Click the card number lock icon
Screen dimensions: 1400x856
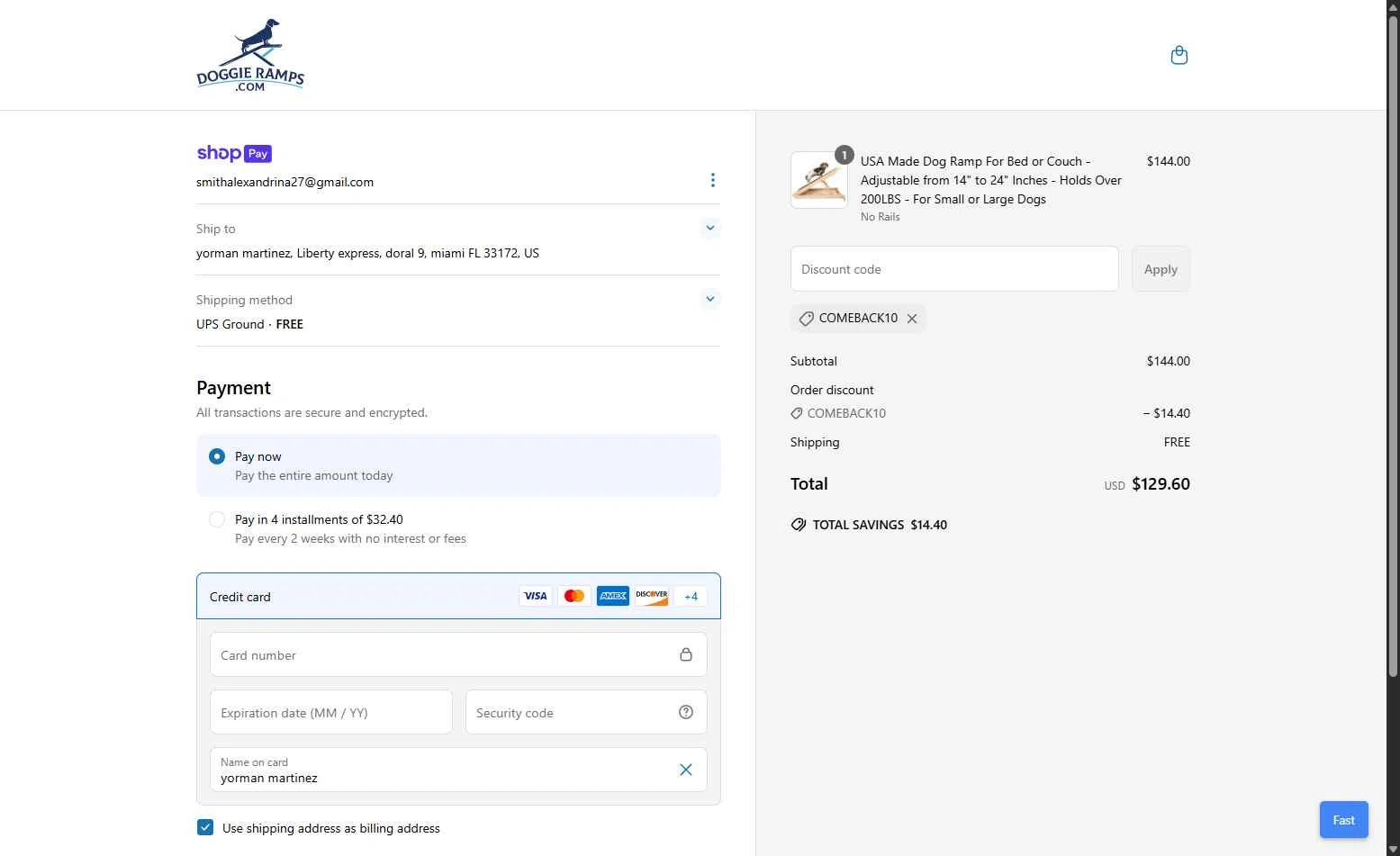(x=686, y=654)
